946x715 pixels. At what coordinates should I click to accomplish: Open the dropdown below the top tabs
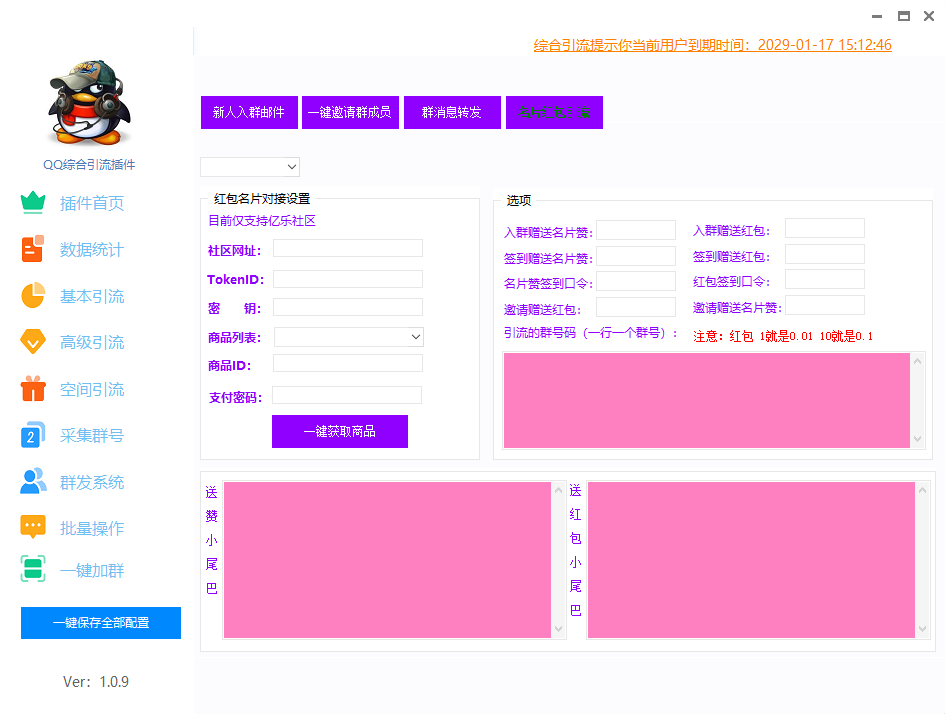(250, 167)
